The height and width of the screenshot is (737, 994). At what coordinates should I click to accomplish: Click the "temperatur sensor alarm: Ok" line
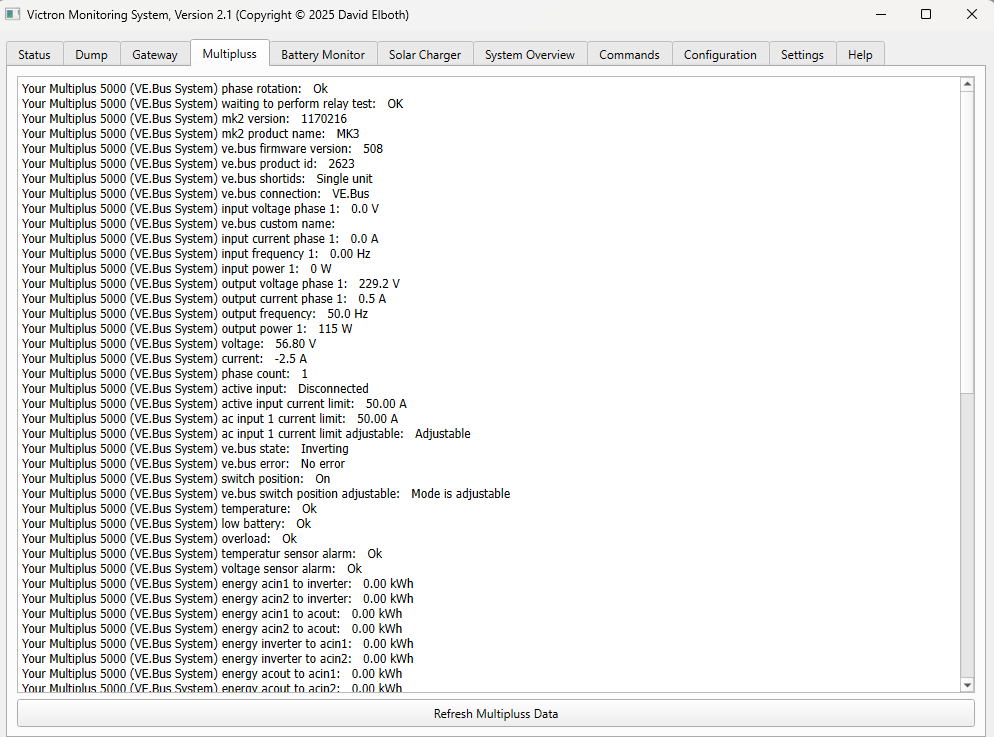click(202, 554)
